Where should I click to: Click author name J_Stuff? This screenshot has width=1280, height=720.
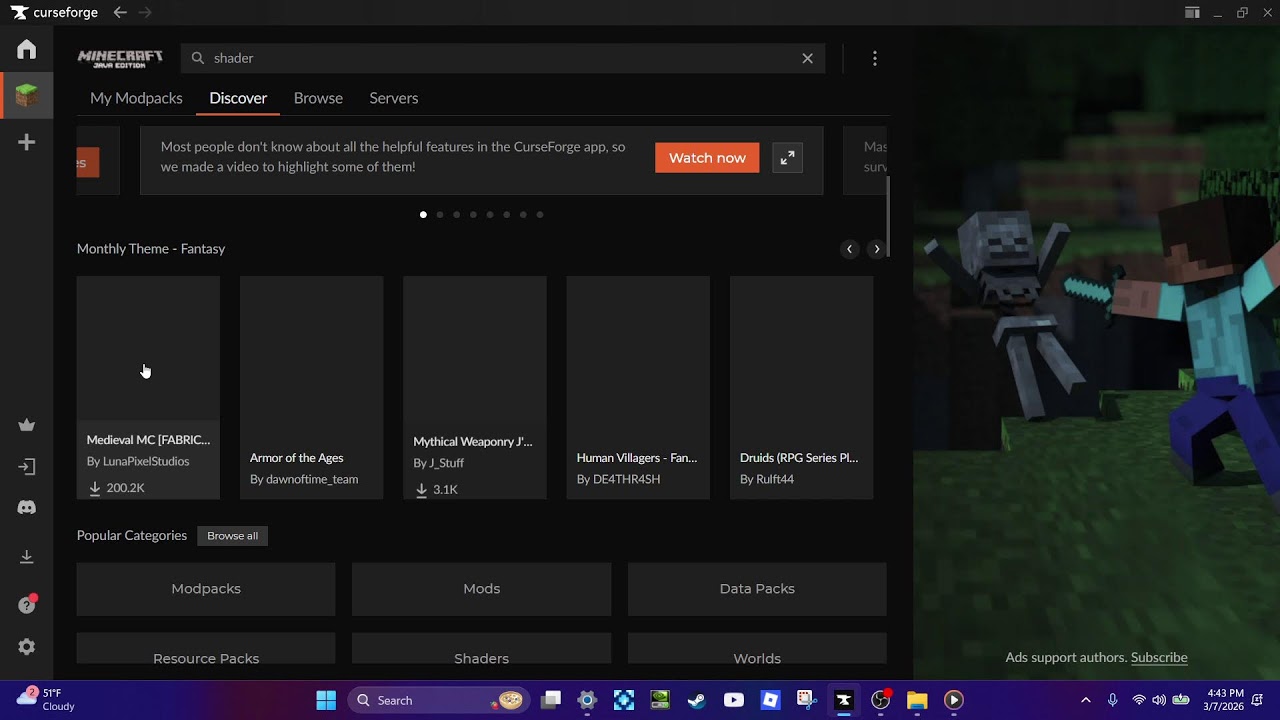pyautogui.click(x=447, y=464)
